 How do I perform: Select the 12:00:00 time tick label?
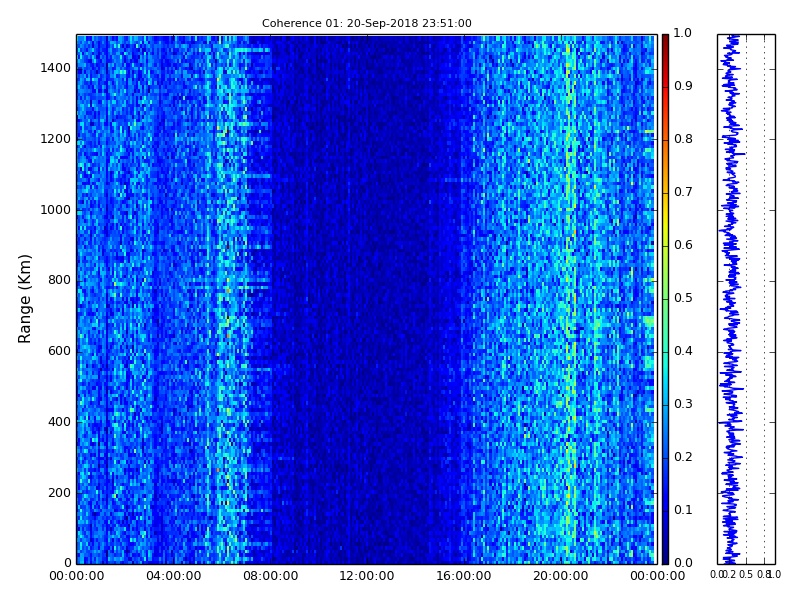click(367, 576)
